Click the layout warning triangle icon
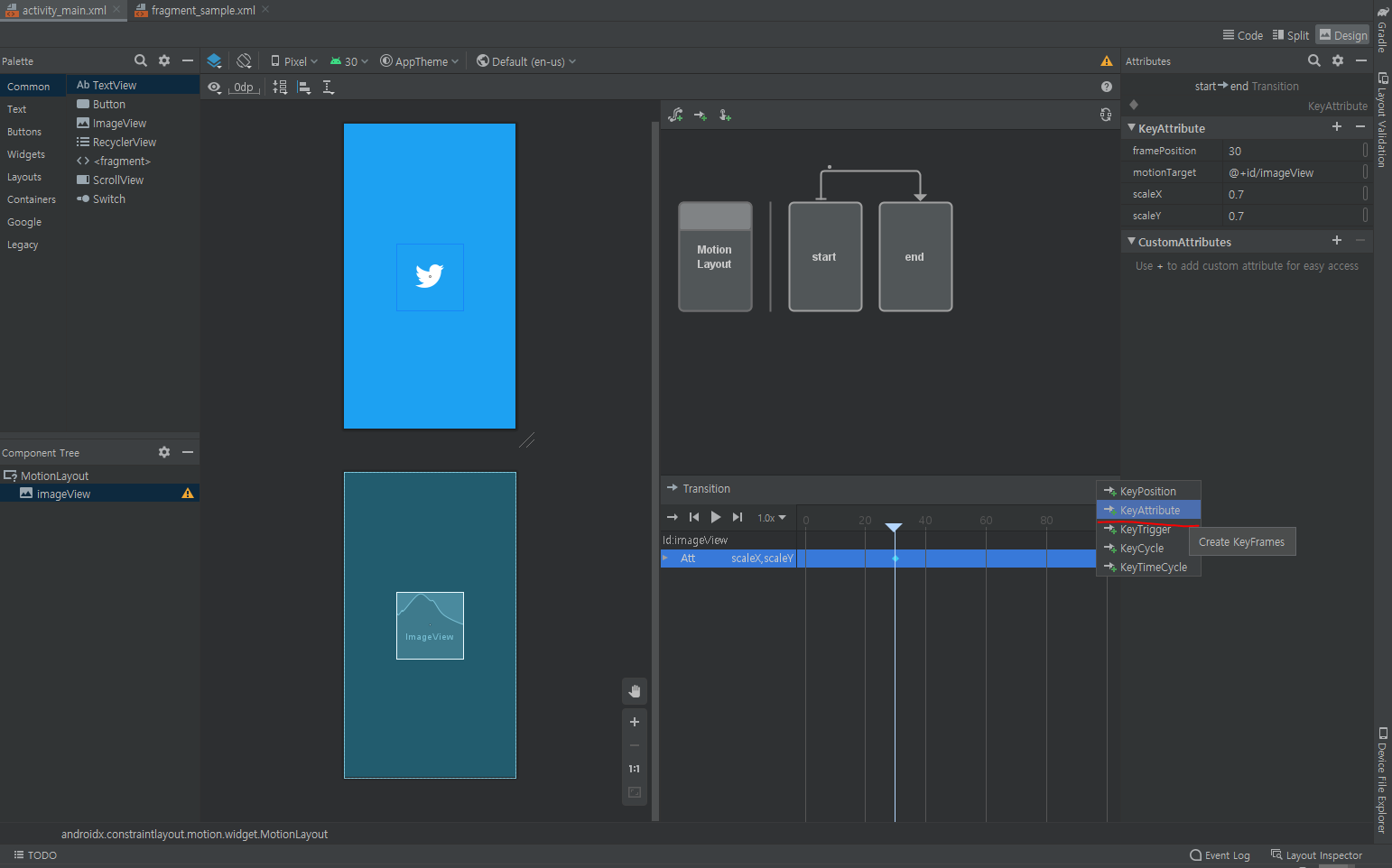This screenshot has width=1392, height=868. click(x=1107, y=61)
